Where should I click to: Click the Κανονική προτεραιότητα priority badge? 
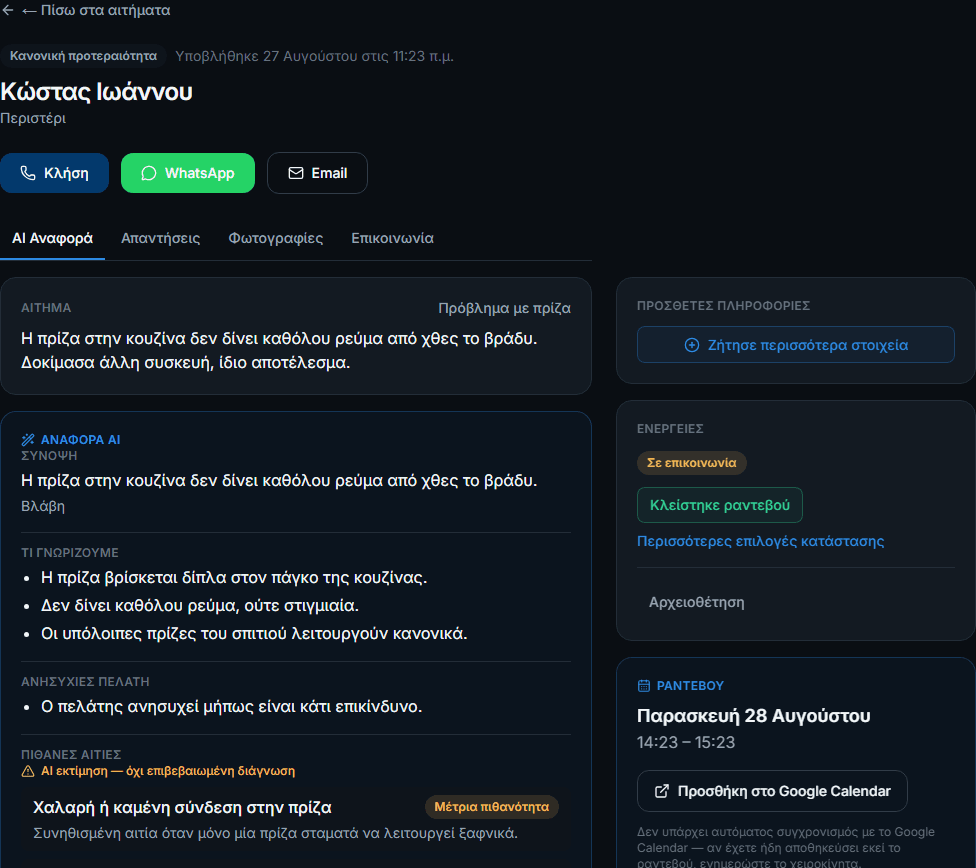click(x=83, y=56)
